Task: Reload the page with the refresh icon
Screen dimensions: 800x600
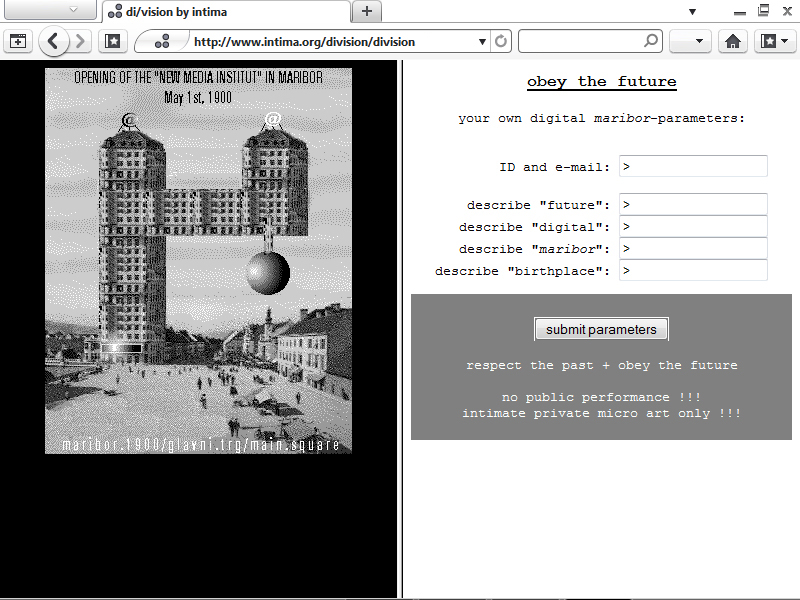Action: click(501, 42)
